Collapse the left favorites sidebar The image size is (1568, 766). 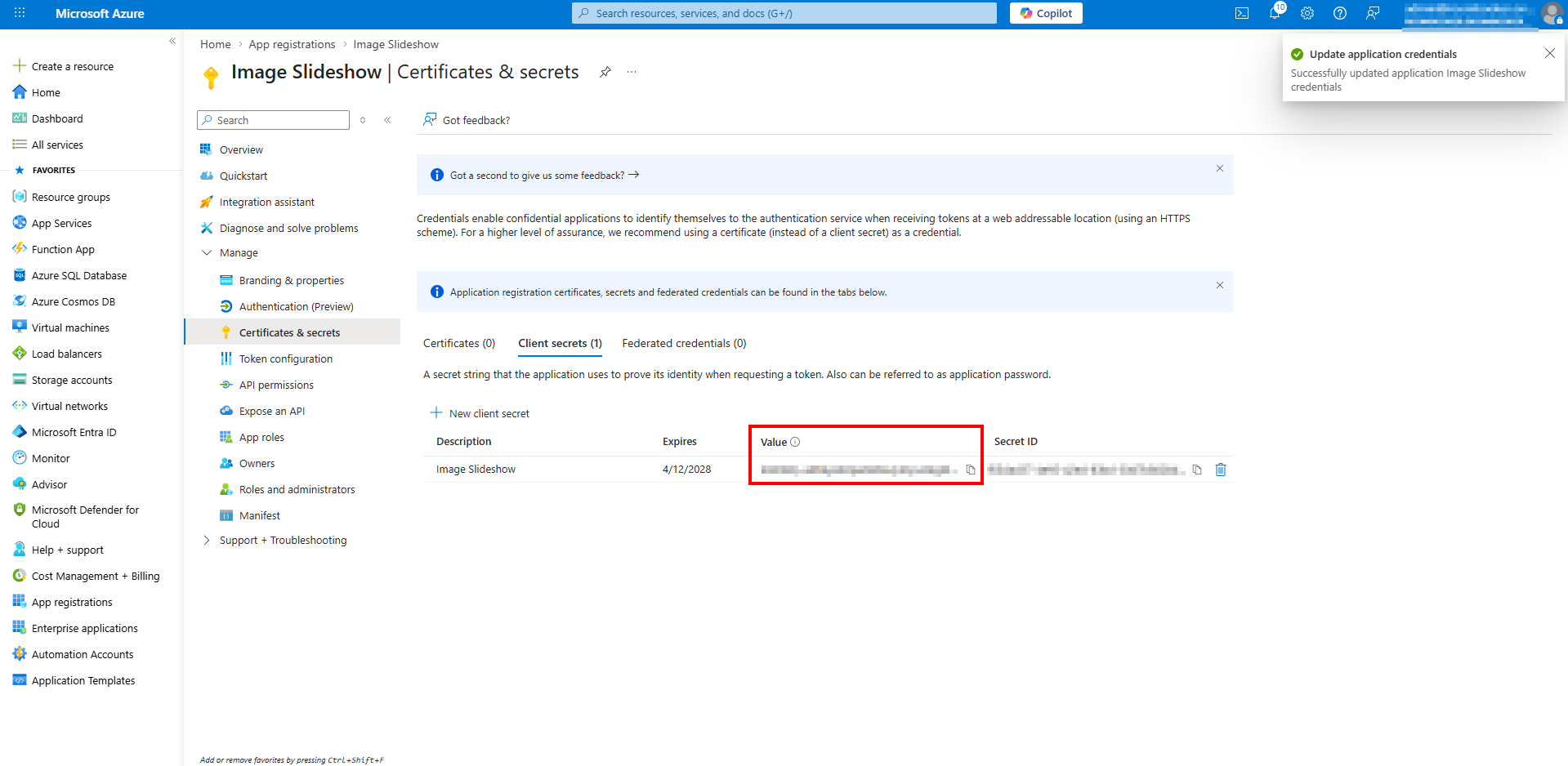click(172, 41)
